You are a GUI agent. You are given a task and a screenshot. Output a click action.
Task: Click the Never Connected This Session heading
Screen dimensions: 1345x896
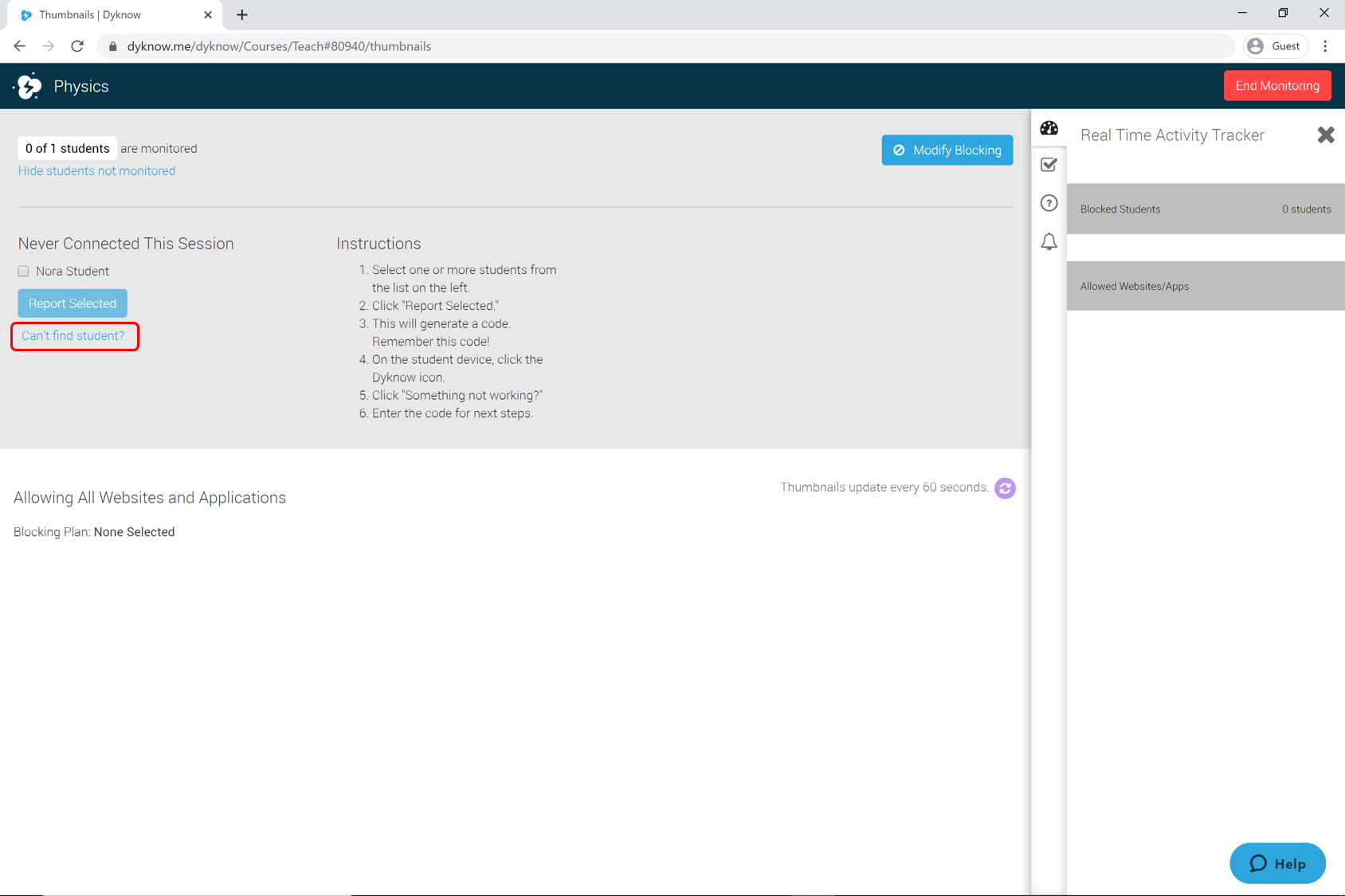(126, 244)
